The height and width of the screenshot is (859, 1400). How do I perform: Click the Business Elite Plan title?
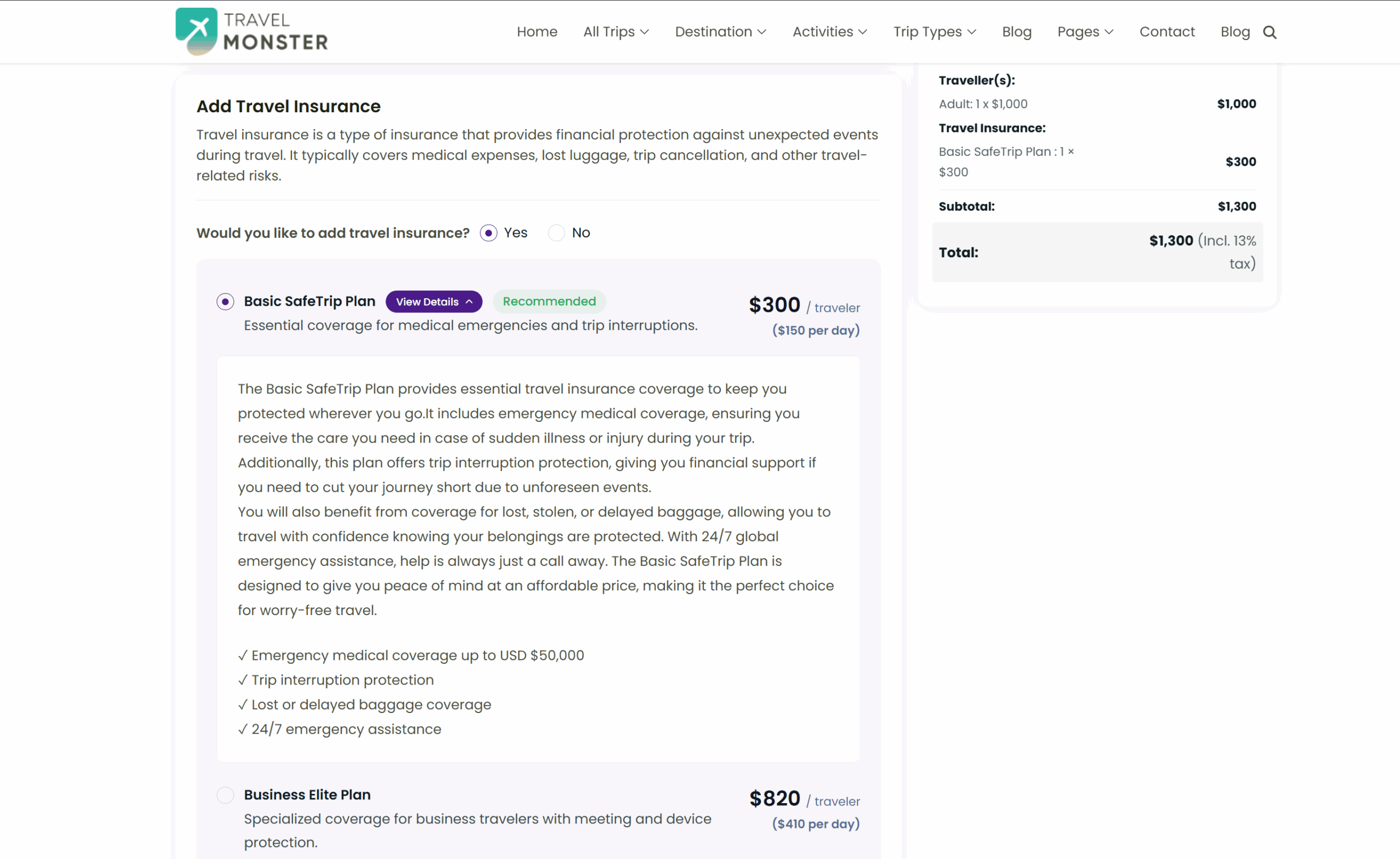[307, 795]
